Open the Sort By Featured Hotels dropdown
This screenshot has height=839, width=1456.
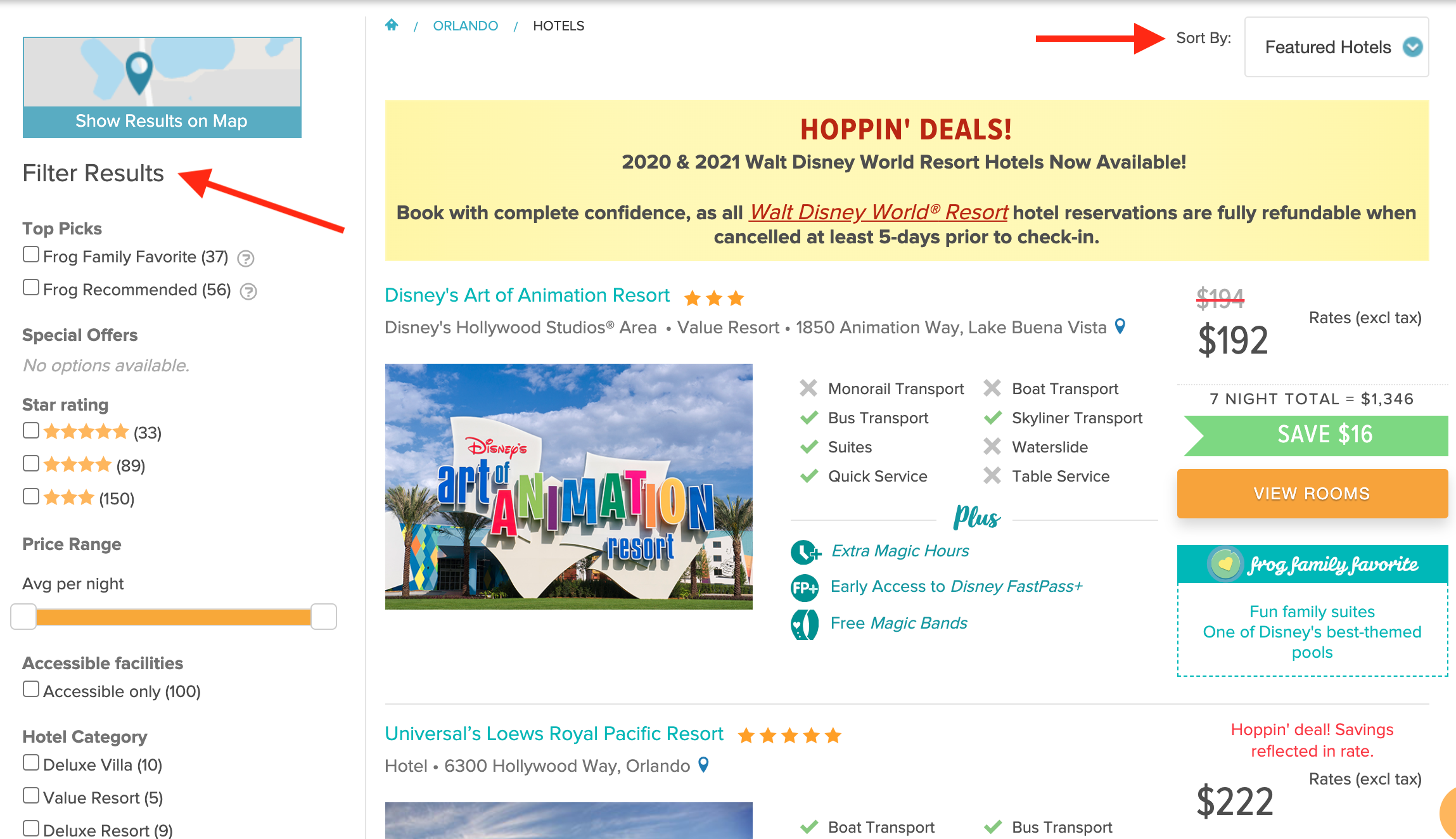pos(1336,47)
